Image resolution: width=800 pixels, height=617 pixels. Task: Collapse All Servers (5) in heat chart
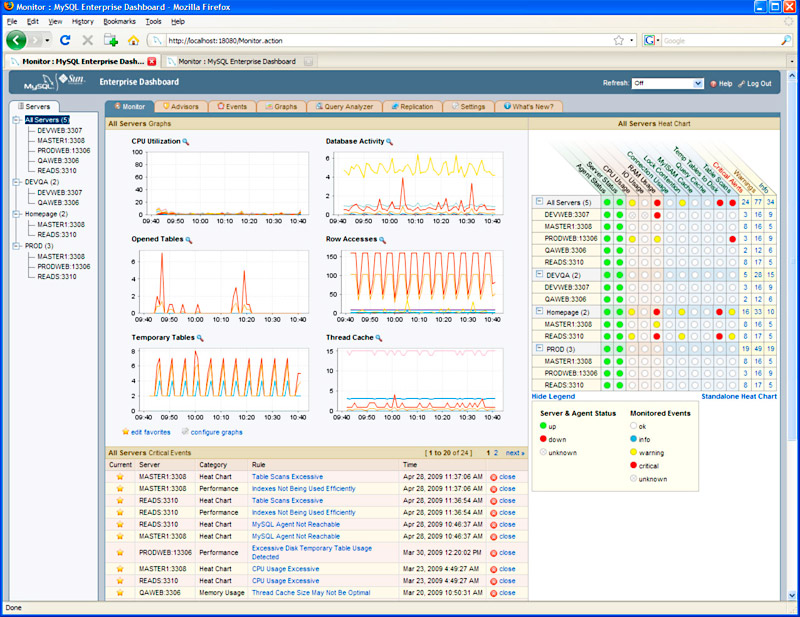coord(539,202)
